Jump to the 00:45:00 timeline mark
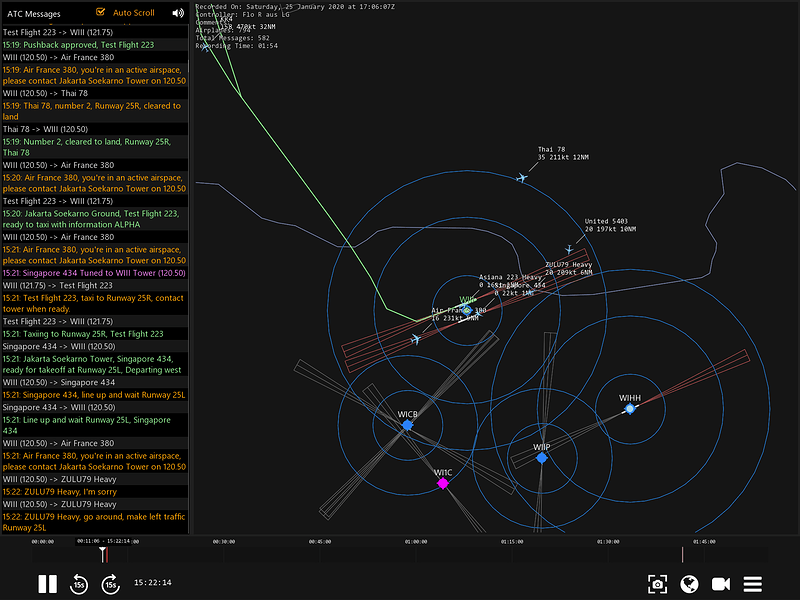Screen dimensions: 800x600 [x=320, y=542]
